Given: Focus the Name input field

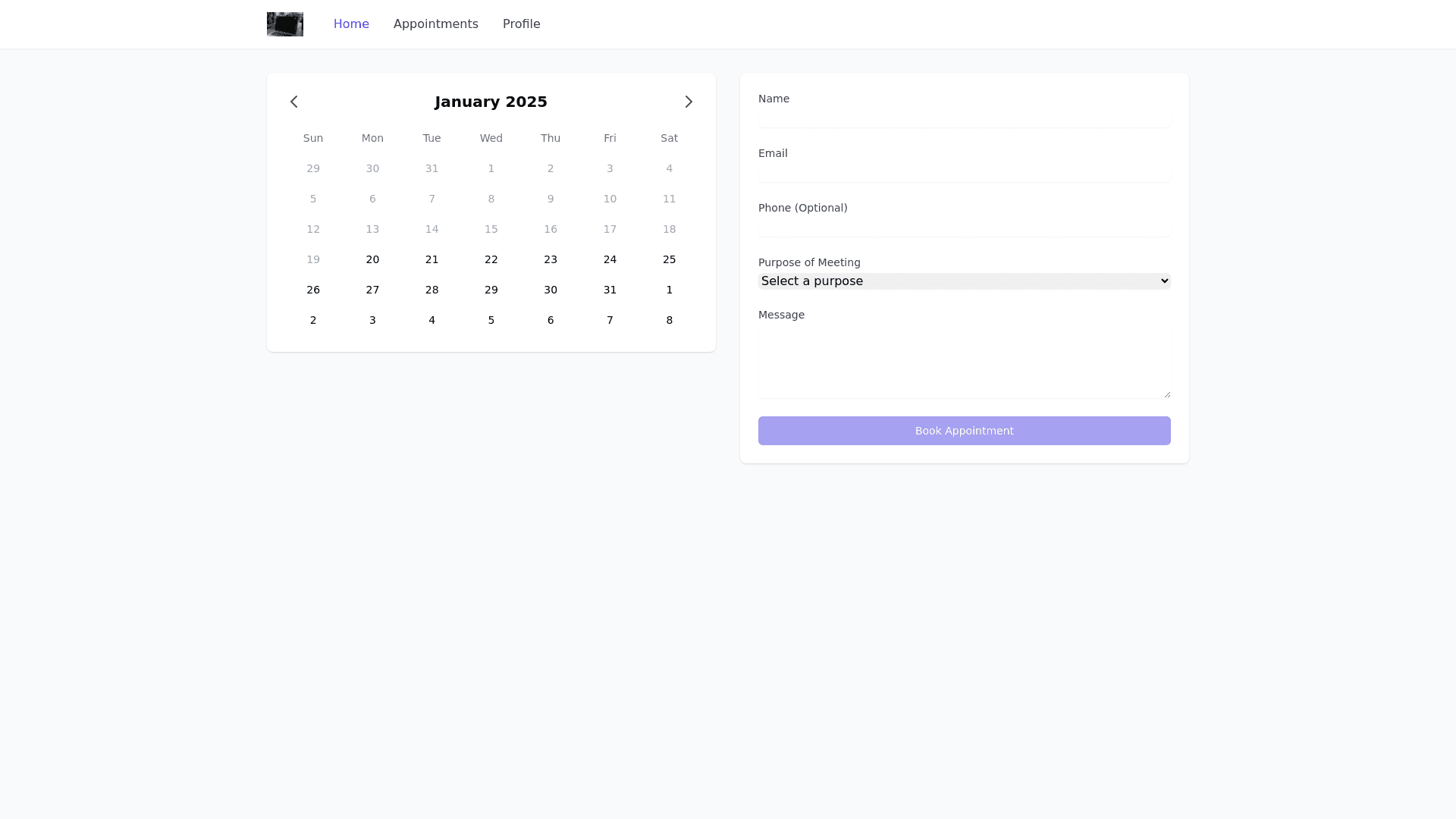Looking at the screenshot, I should point(964,118).
